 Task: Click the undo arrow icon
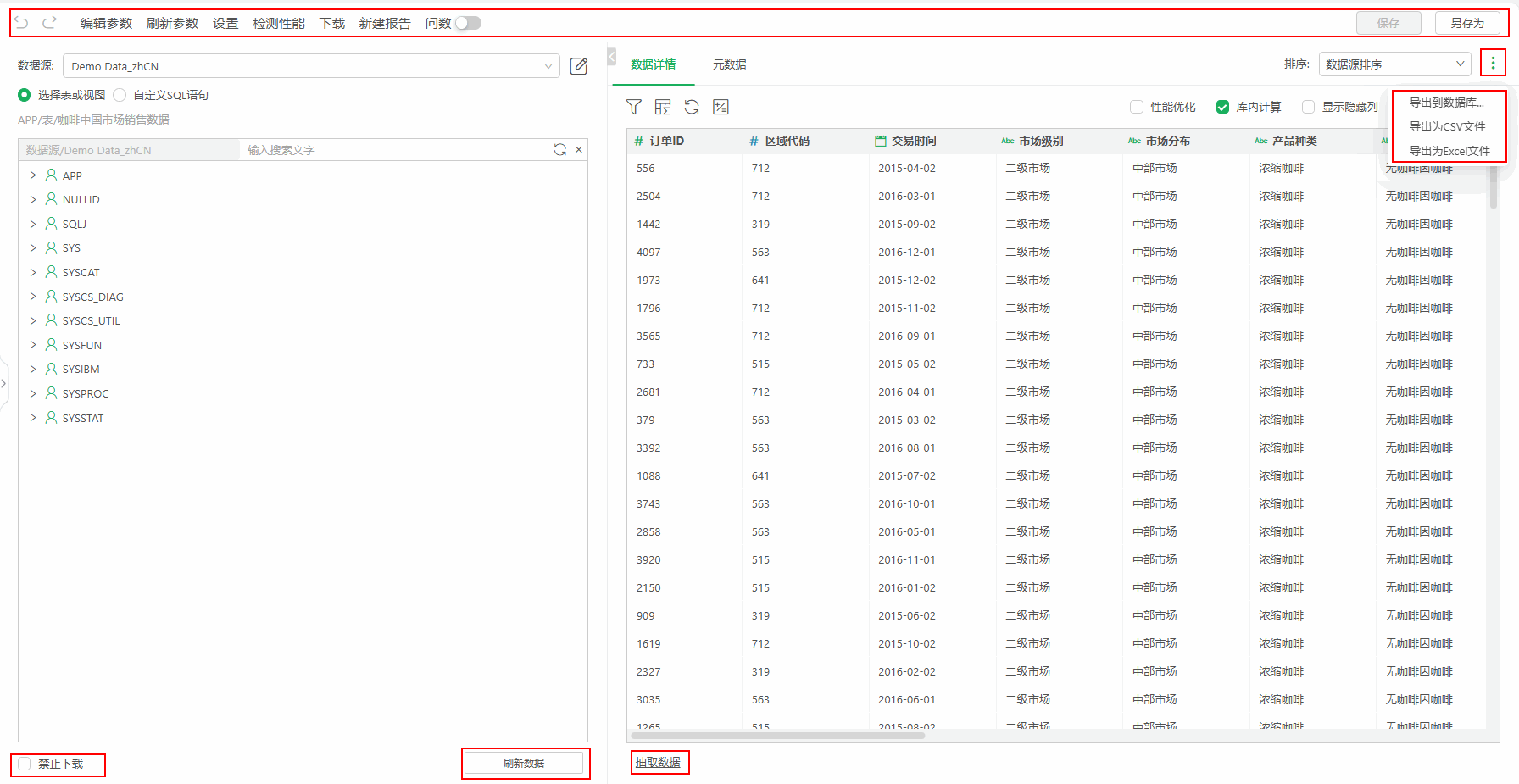tap(22, 23)
